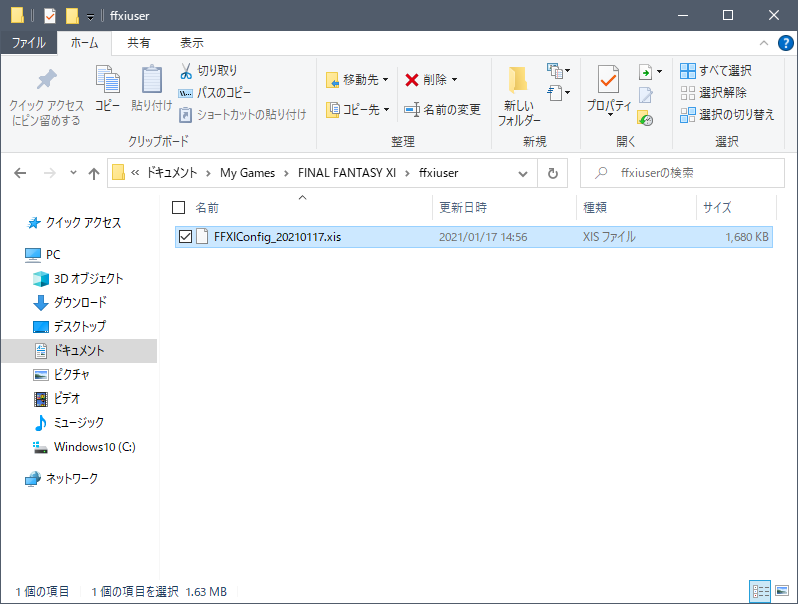Screen dimensions: 798x604
Task: Open ネットワーク in sidebar
Action: 62,478
